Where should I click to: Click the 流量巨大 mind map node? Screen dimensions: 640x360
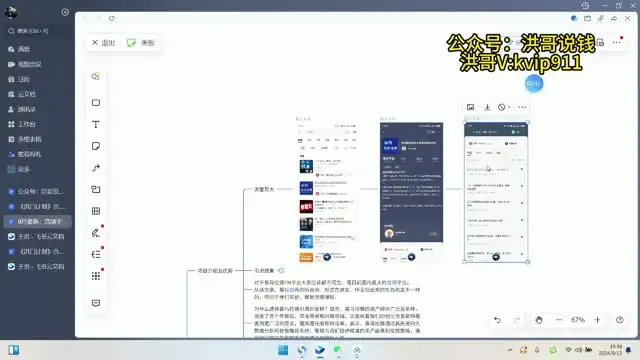tap(264, 189)
